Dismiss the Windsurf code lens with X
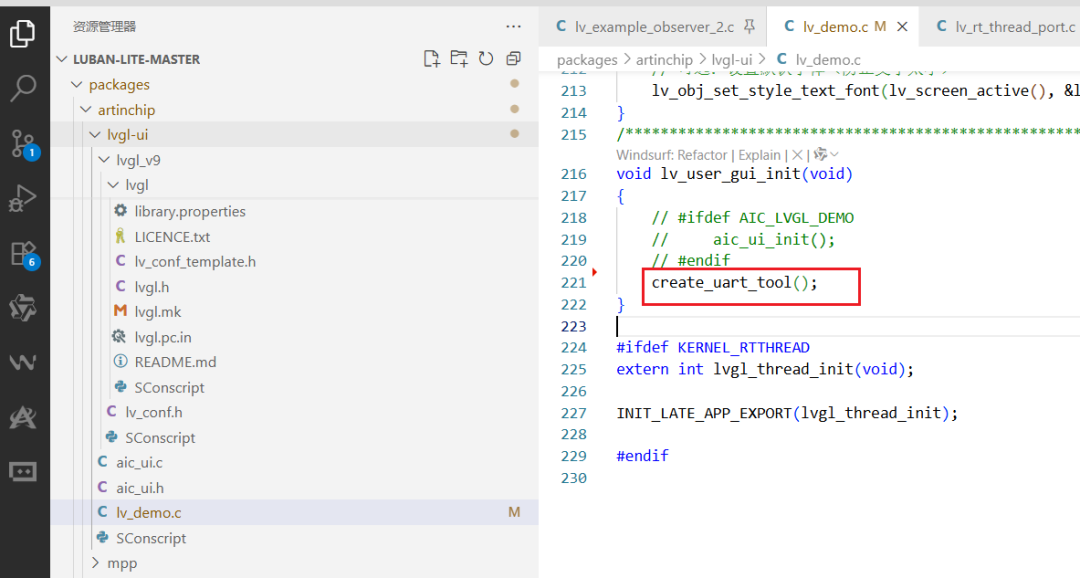Viewport: 1080px width, 578px height. pyautogui.click(x=797, y=155)
